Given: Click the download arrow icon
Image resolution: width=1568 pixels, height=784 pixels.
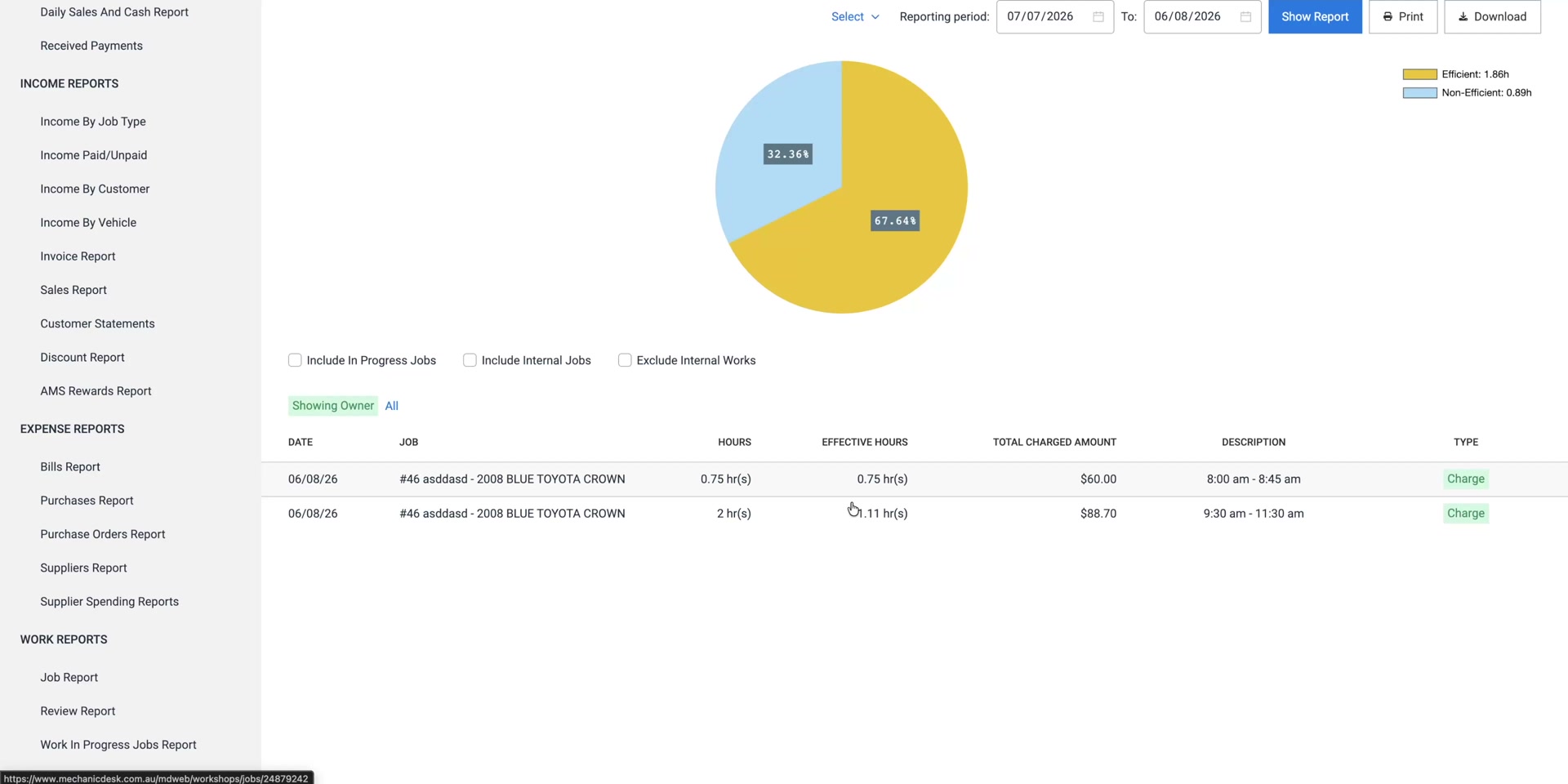Looking at the screenshot, I should (x=1463, y=16).
